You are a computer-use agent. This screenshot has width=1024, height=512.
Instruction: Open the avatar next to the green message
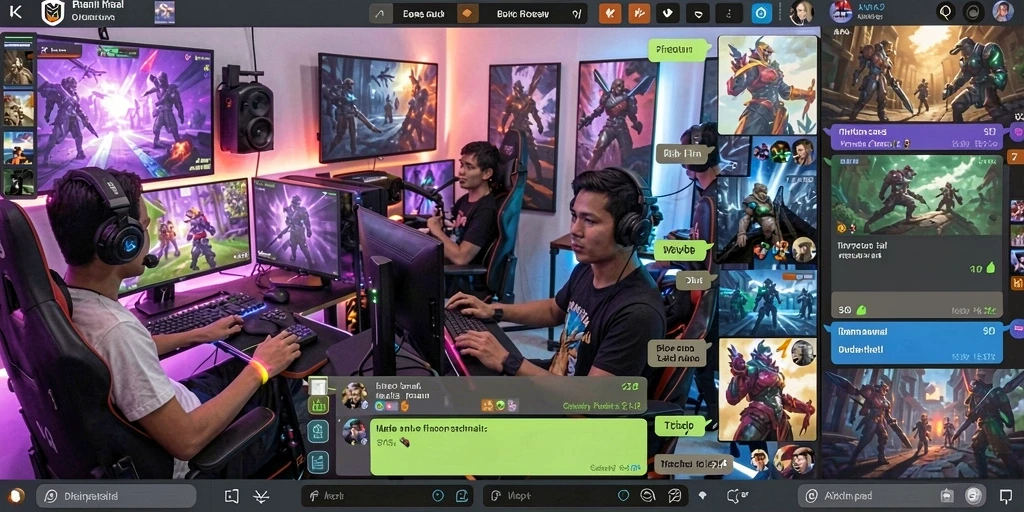coord(355,432)
